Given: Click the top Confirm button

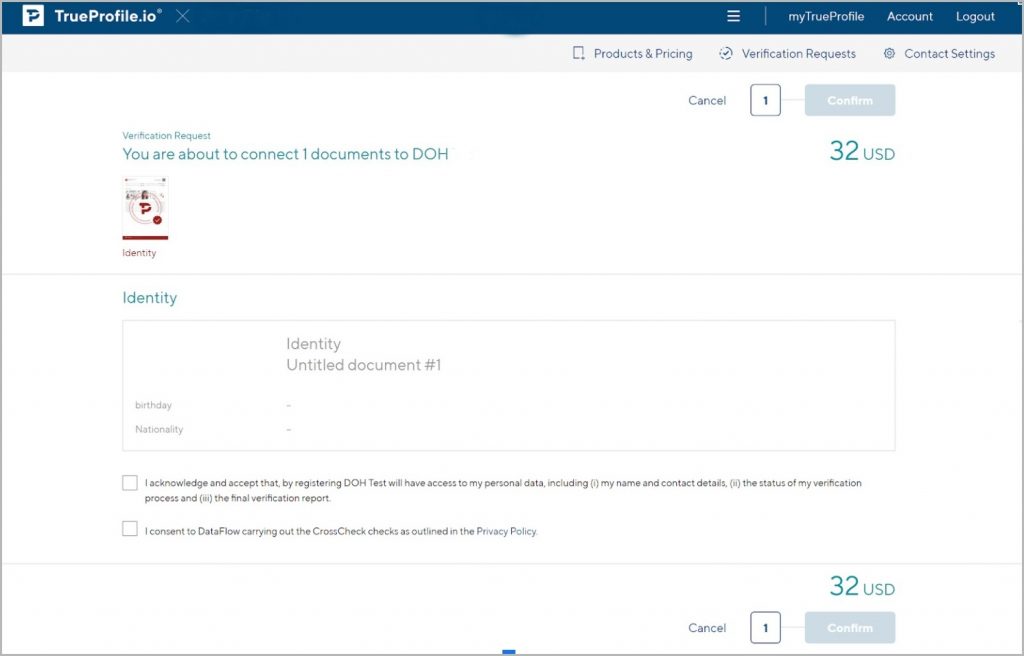Looking at the screenshot, I should 850,101.
